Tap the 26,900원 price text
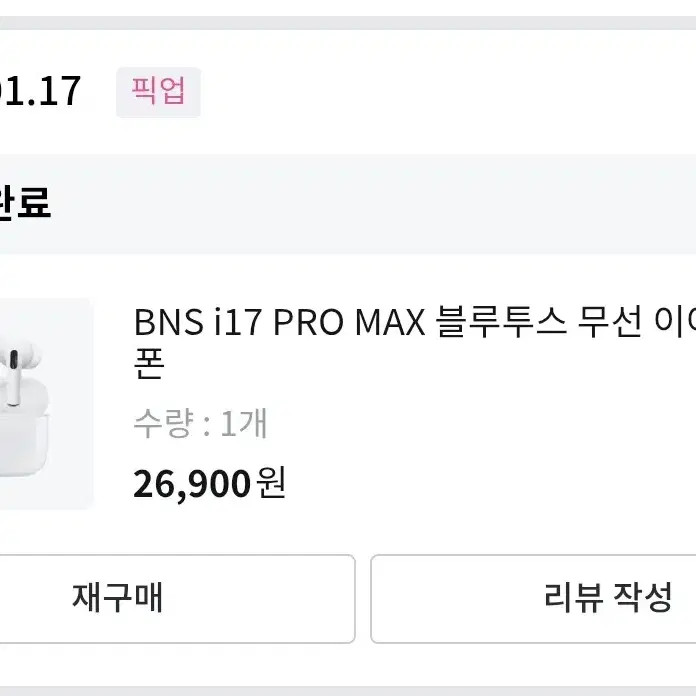This screenshot has width=696, height=696. pyautogui.click(x=209, y=484)
